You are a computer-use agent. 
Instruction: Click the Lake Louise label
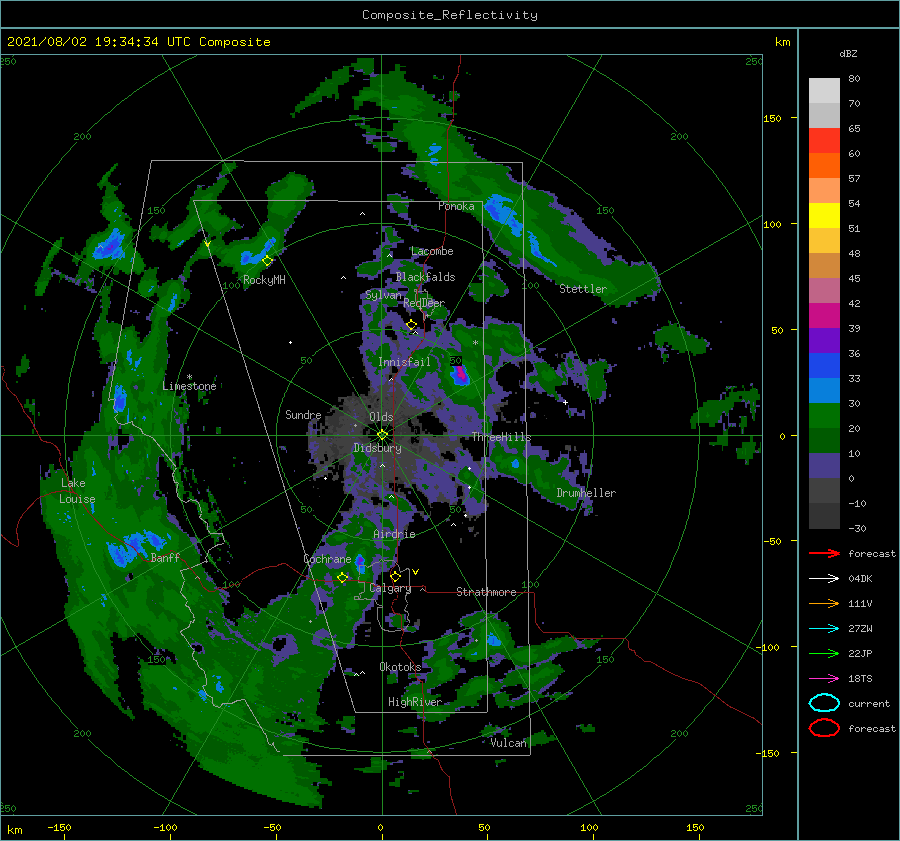click(77, 491)
